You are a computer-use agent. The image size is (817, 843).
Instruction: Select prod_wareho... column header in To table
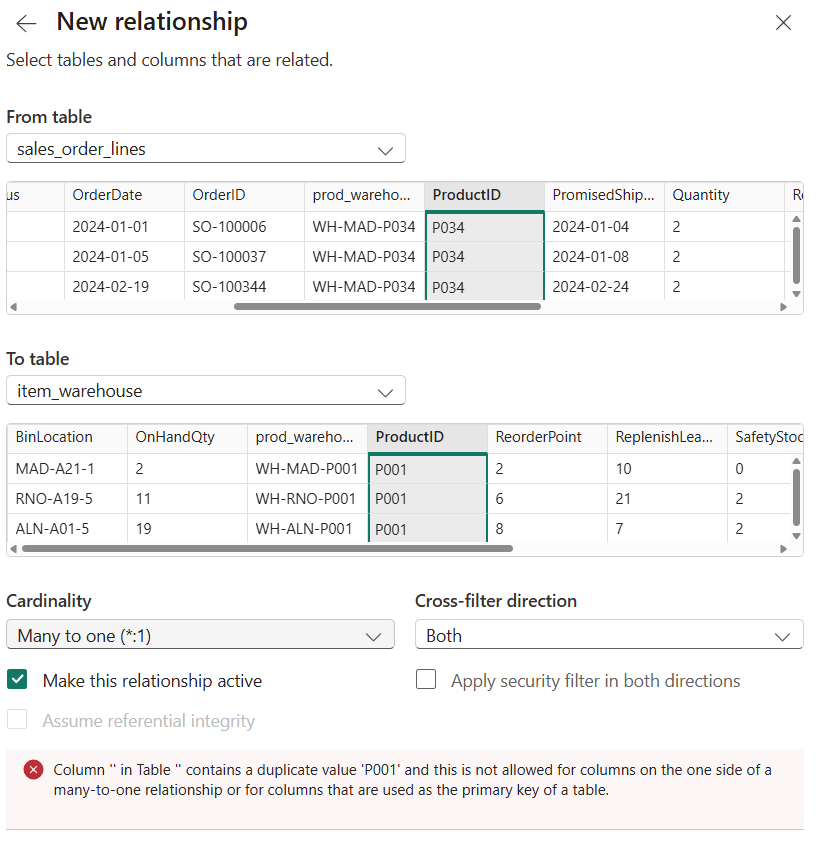click(x=307, y=437)
